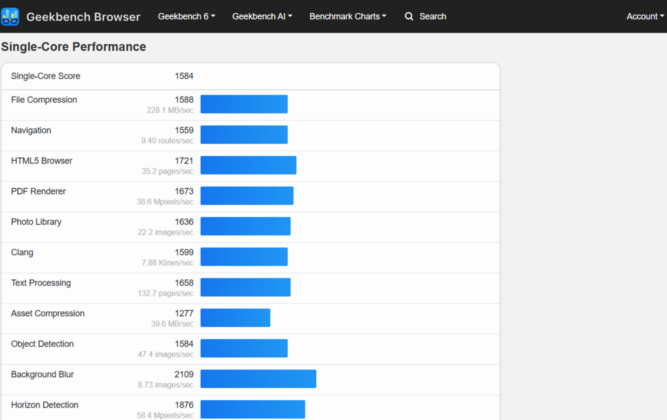This screenshot has height=420, width=667.
Task: Click the Photo Library score 1636
Action: 184,222
